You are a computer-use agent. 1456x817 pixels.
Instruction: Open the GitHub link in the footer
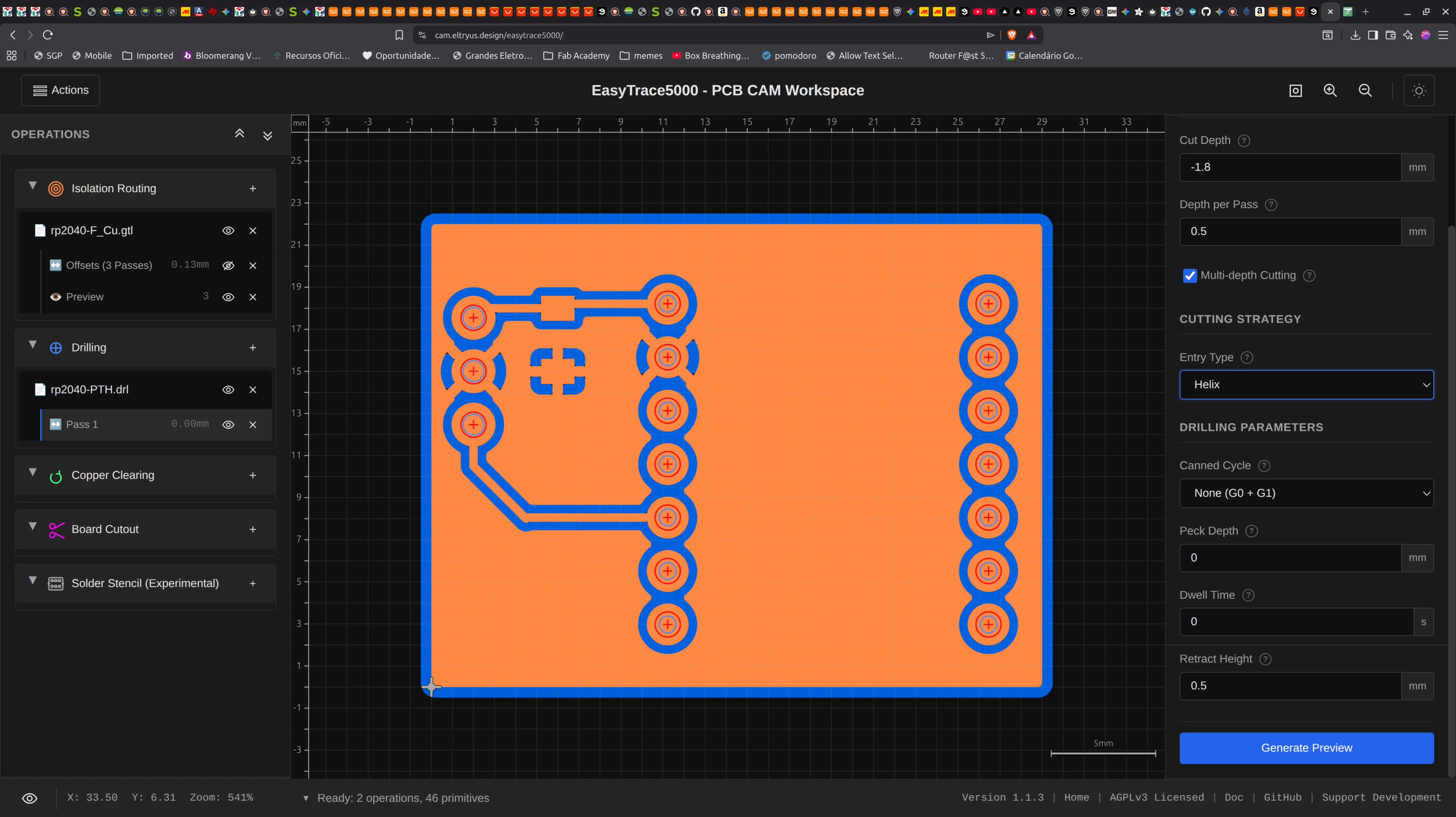pyautogui.click(x=1282, y=797)
